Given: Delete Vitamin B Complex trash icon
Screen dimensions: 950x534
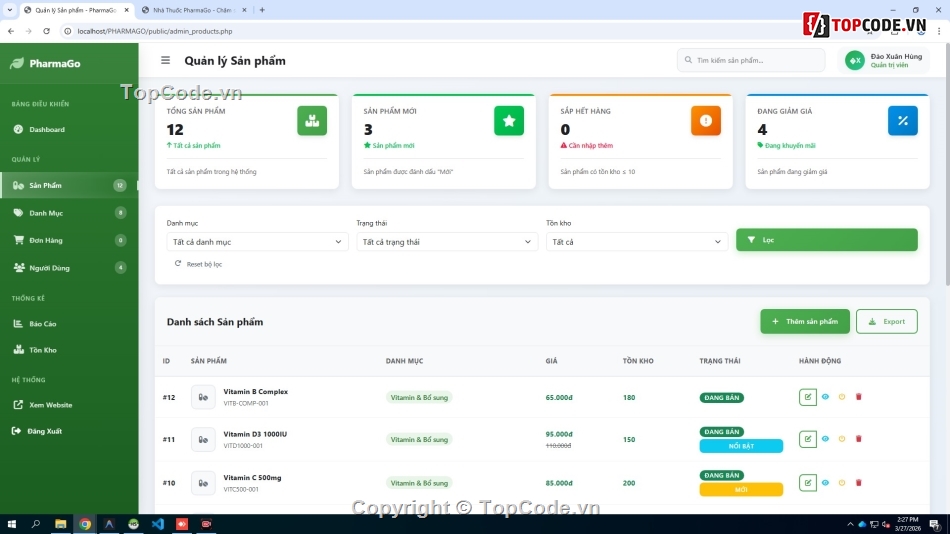Looking at the screenshot, I should tap(859, 396).
